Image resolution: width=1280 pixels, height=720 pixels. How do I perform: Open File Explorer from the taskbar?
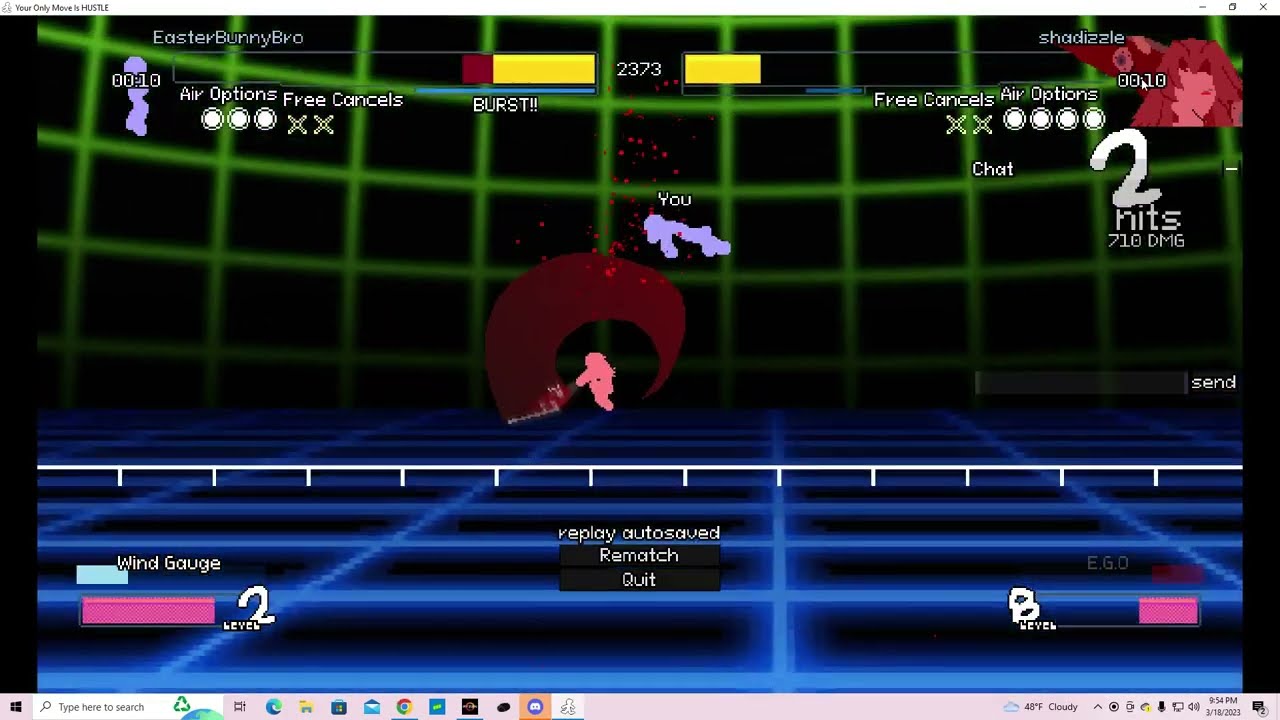pos(306,707)
